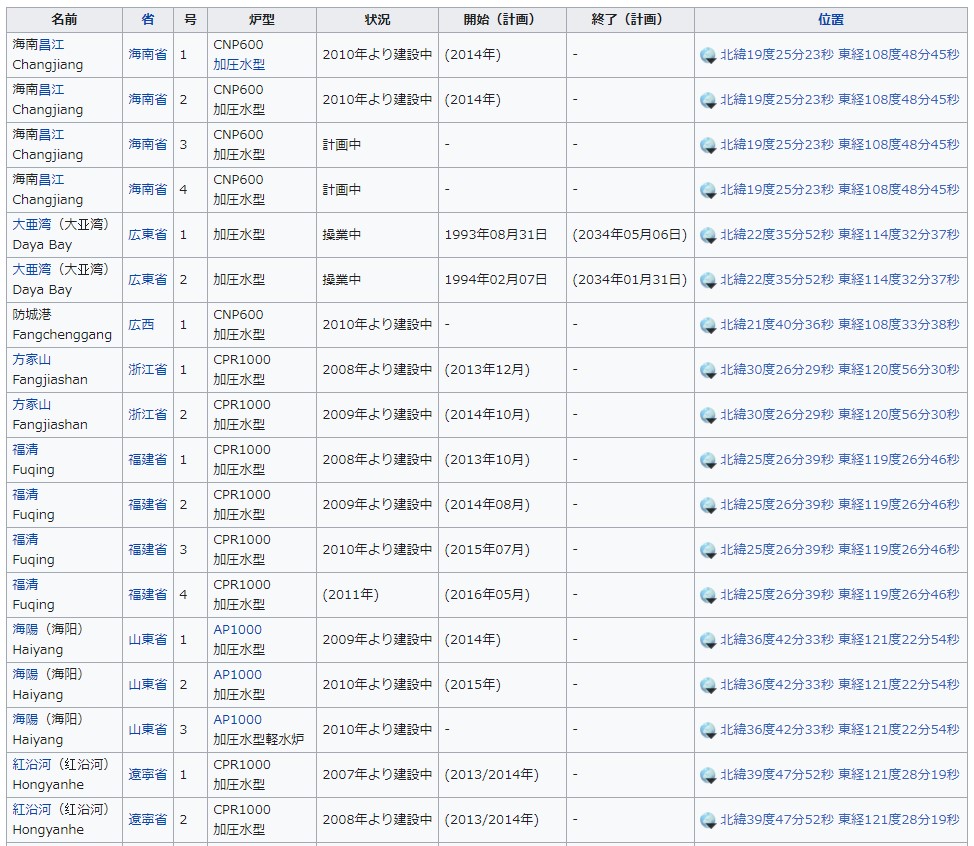The height and width of the screenshot is (846, 974).
Task: Click AP1000 link in Haiyang unit 1 row
Action: point(237,630)
